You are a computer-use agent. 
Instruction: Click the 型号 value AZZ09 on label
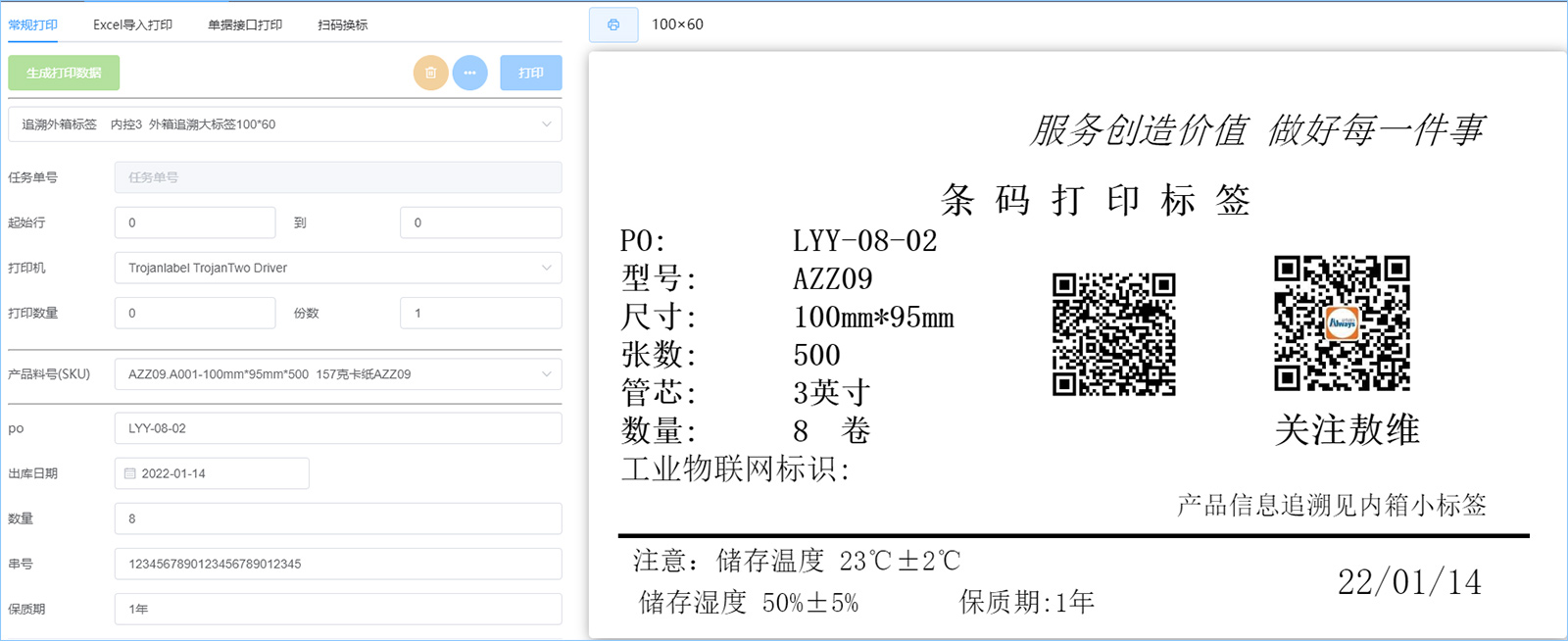pos(833,279)
